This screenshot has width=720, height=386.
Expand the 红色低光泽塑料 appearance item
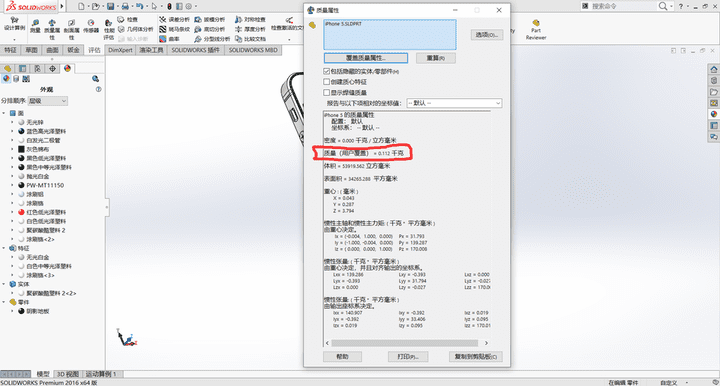(12, 212)
